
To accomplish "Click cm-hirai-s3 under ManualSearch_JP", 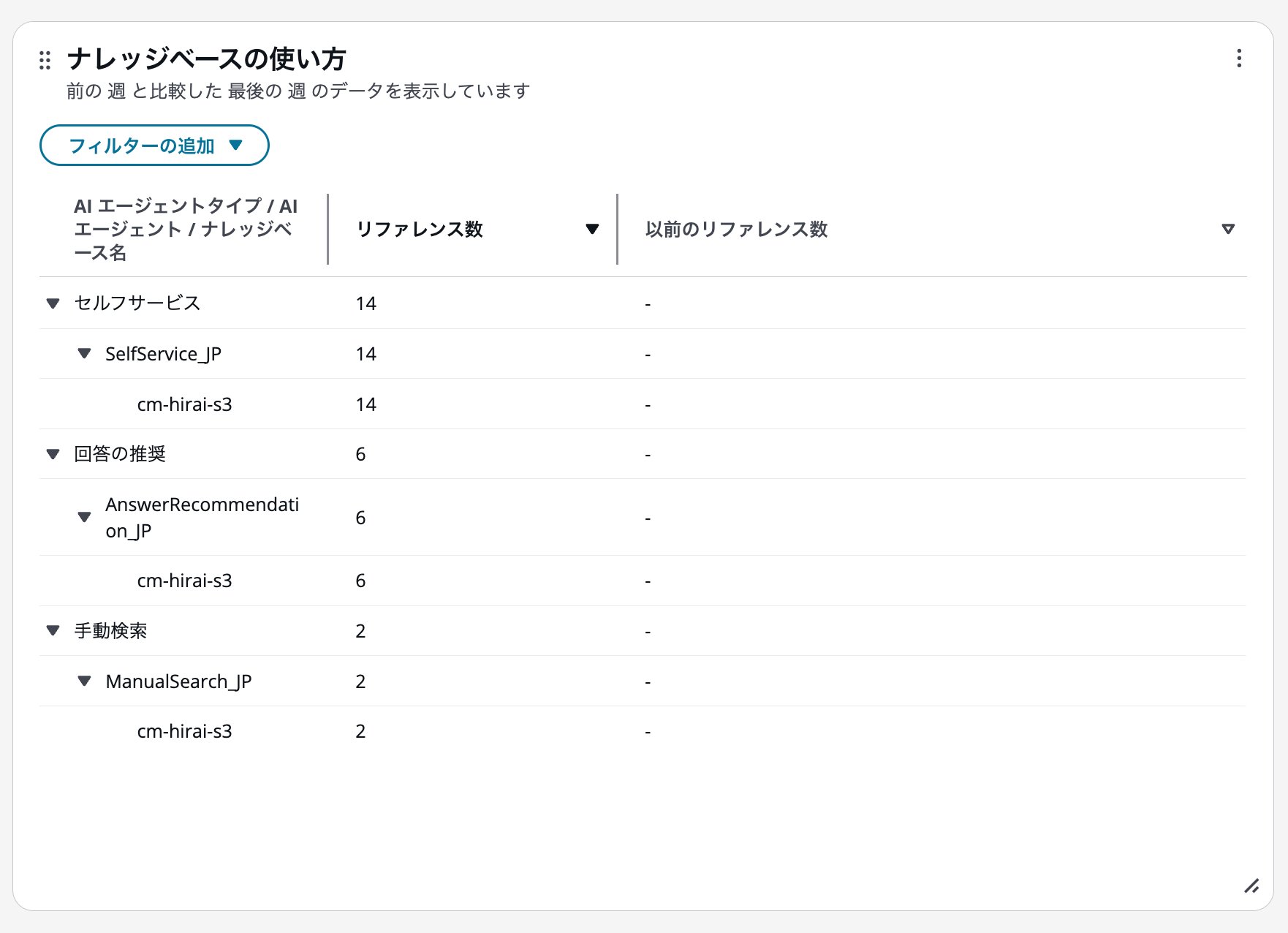I will click(185, 730).
